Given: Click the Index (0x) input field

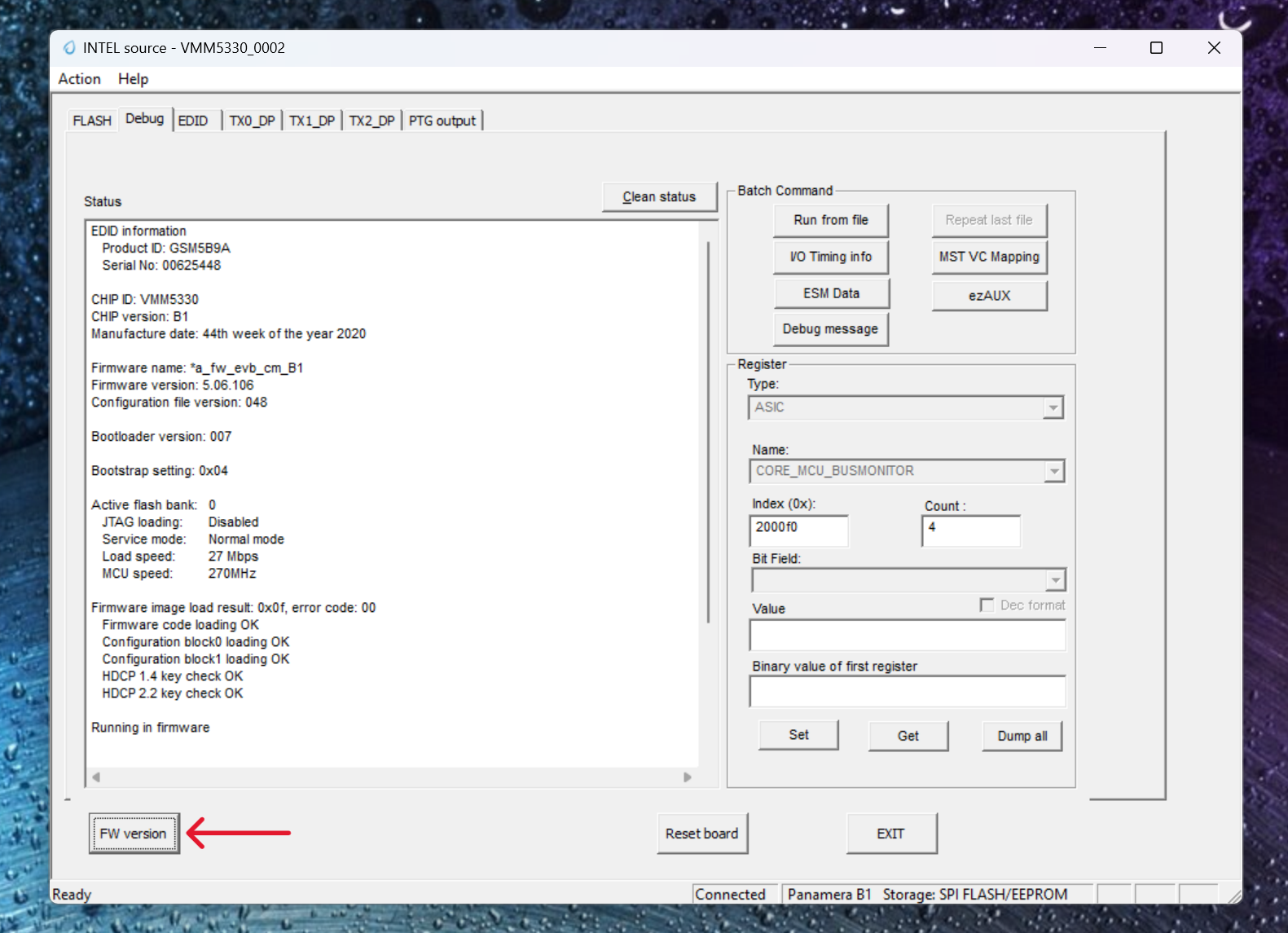Looking at the screenshot, I should click(798, 530).
